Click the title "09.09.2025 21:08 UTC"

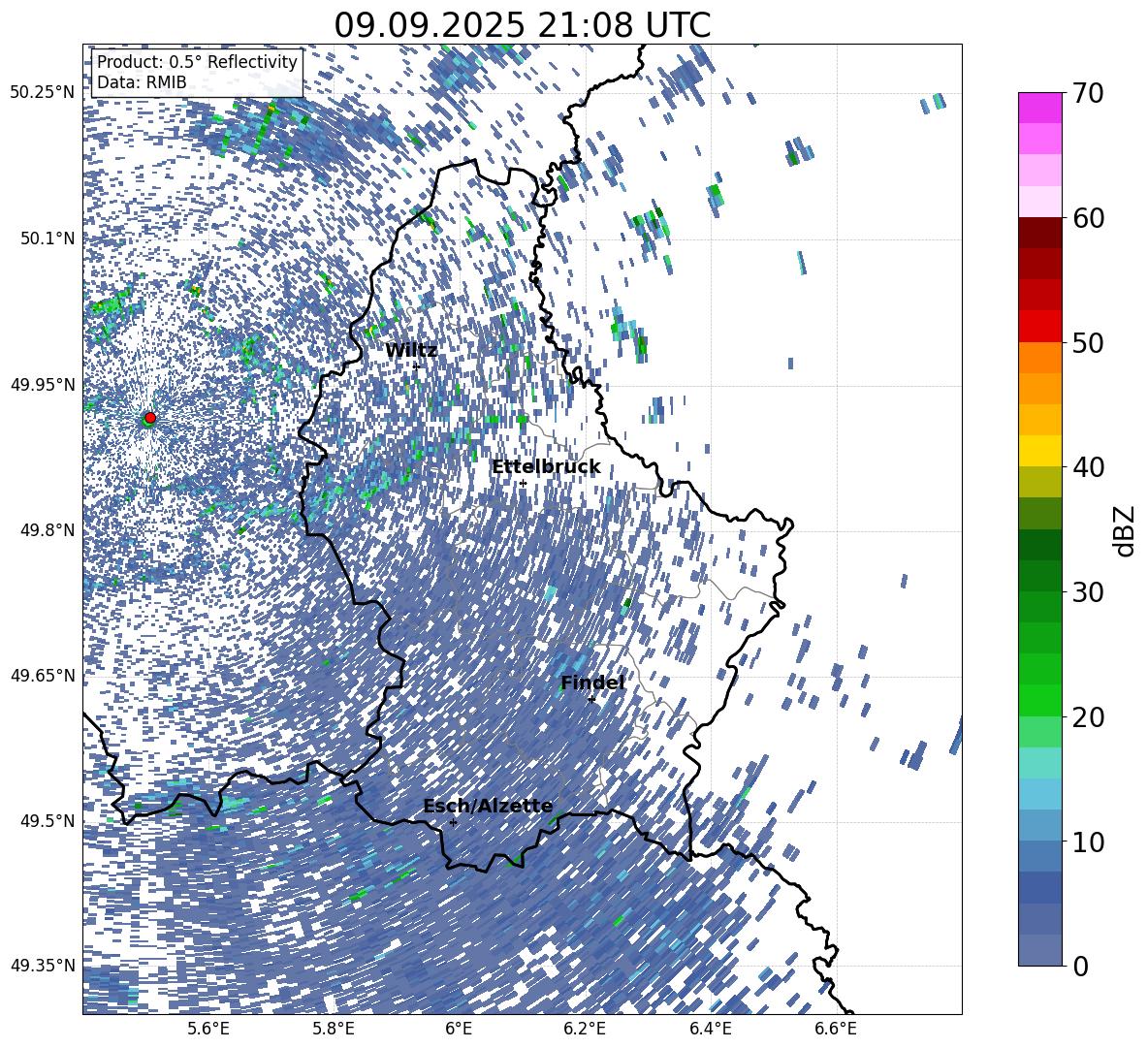[522, 25]
